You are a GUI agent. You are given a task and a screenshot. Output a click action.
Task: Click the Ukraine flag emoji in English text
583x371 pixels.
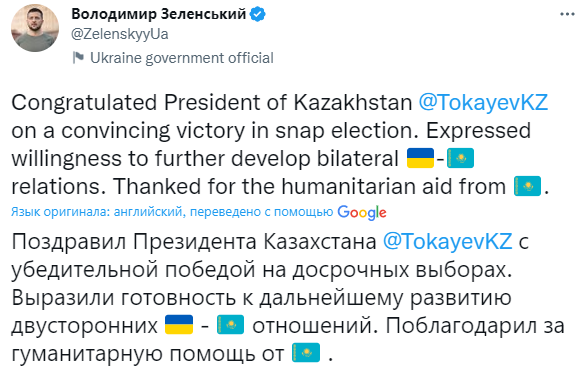click(421, 158)
